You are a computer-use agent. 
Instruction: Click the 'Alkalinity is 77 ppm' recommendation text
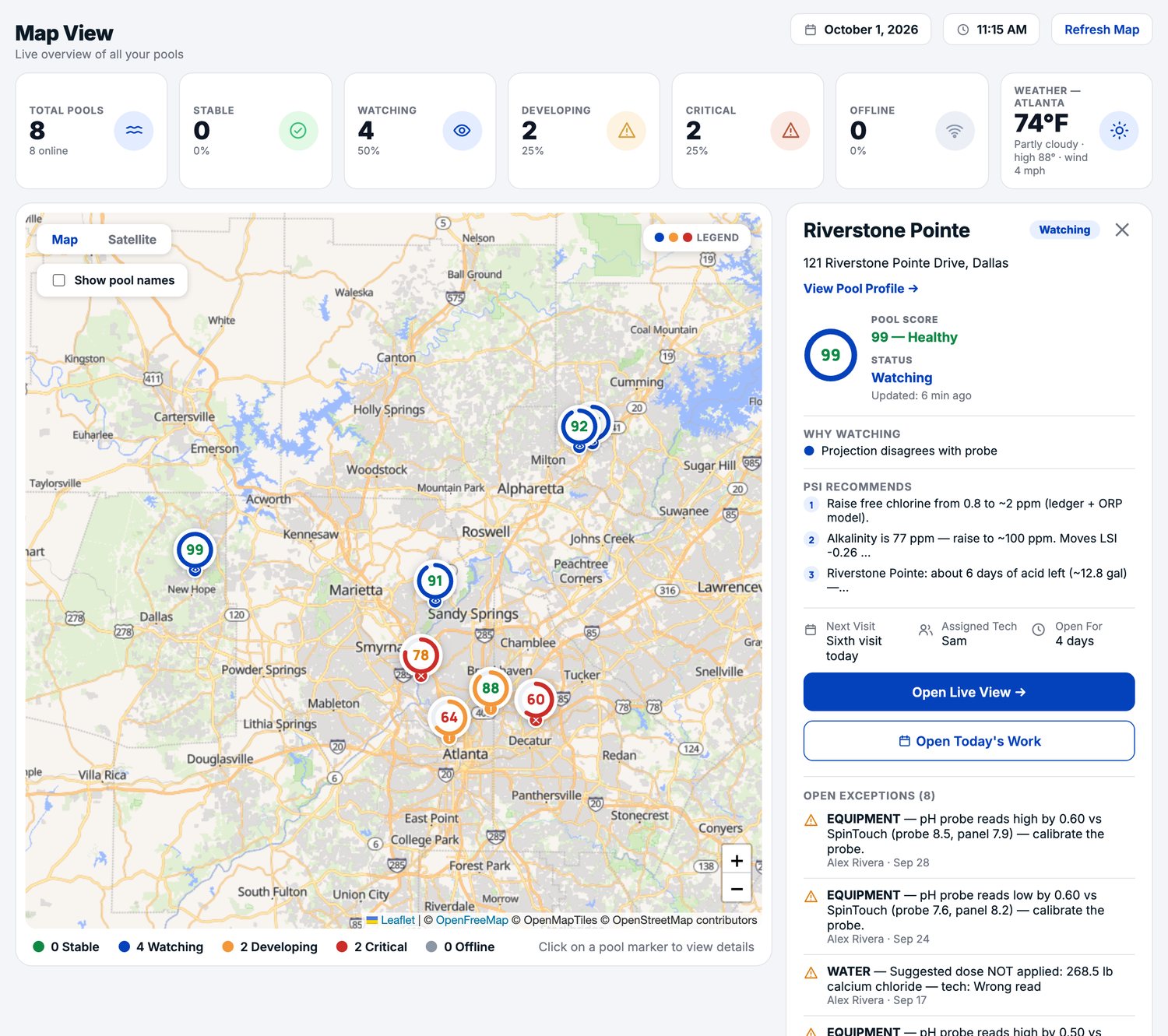coord(972,546)
